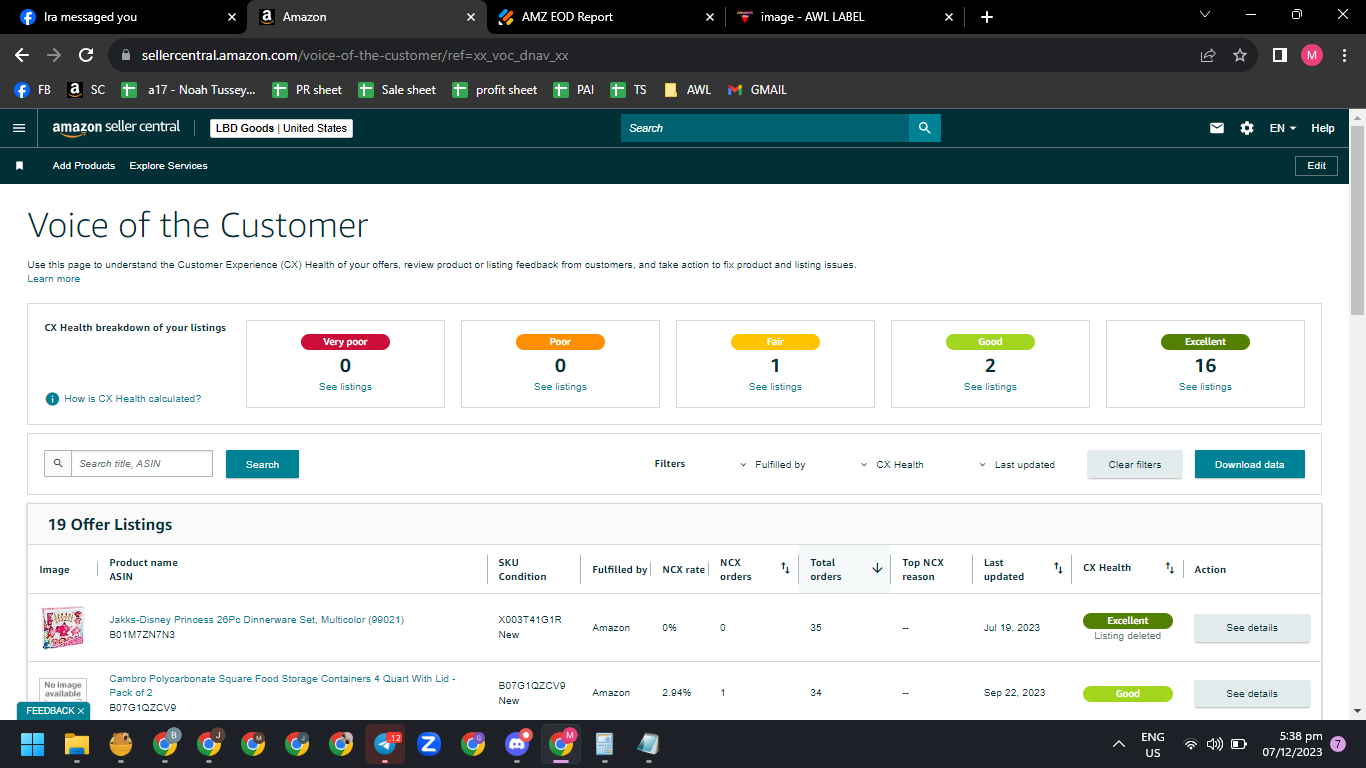Open the Help link in the header
The height and width of the screenshot is (768, 1366).
pyautogui.click(x=1323, y=128)
